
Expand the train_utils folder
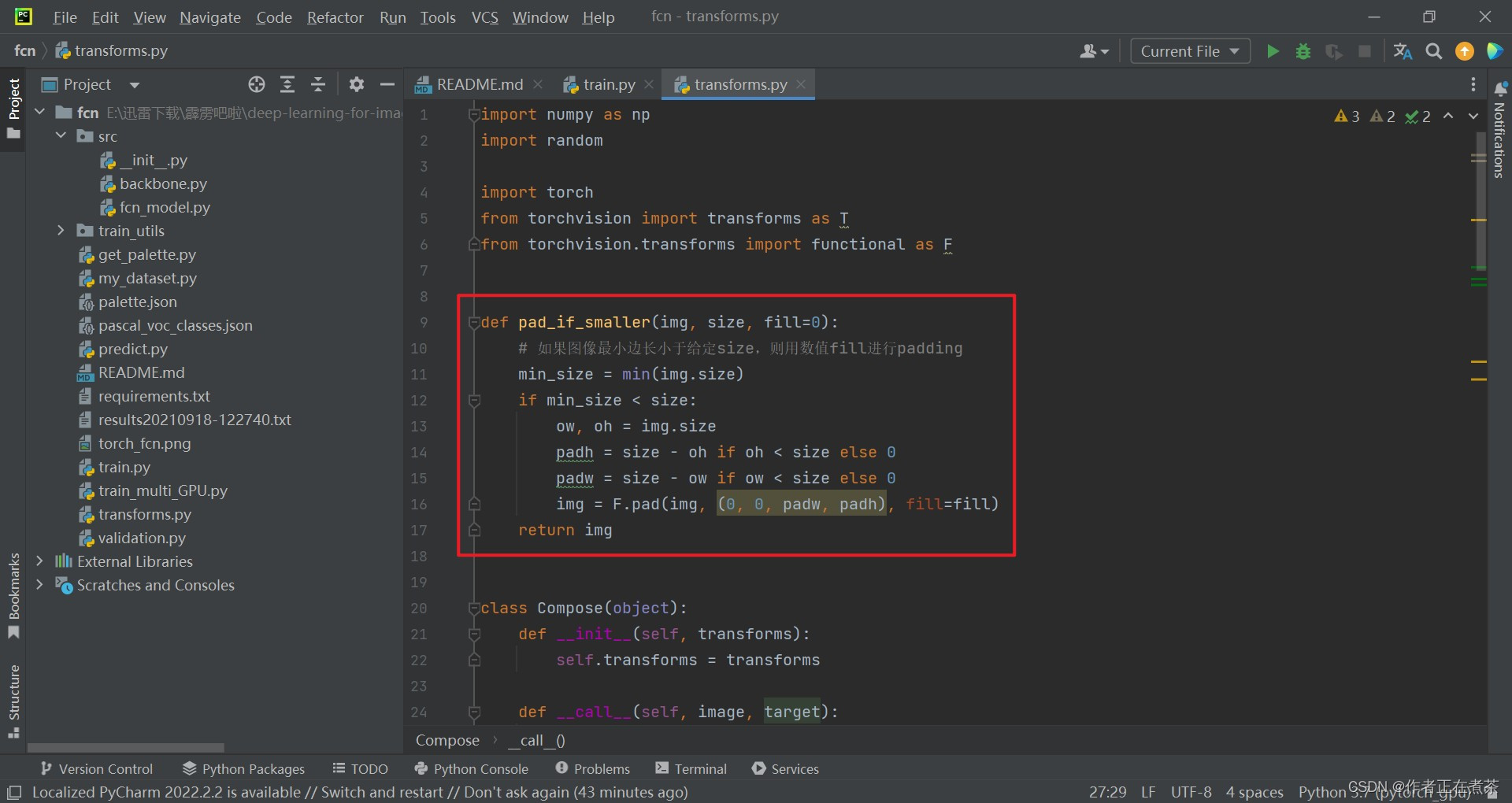61,231
